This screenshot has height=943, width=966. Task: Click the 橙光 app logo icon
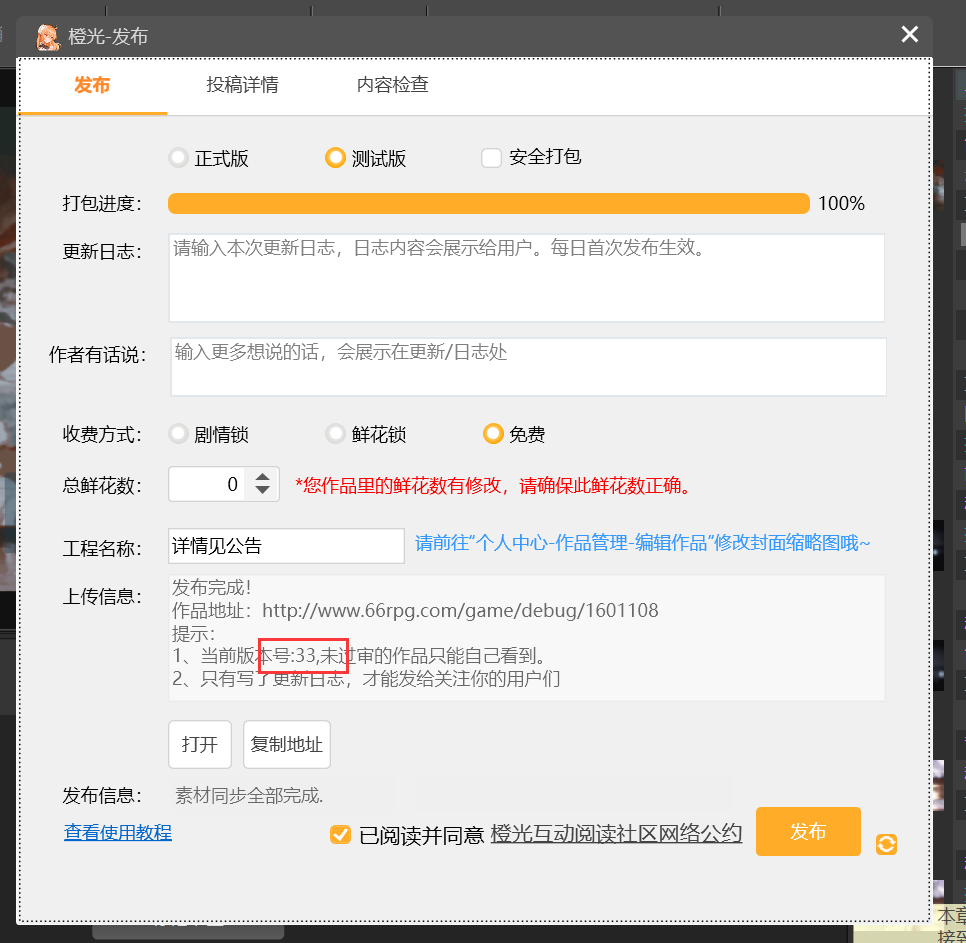(x=47, y=37)
